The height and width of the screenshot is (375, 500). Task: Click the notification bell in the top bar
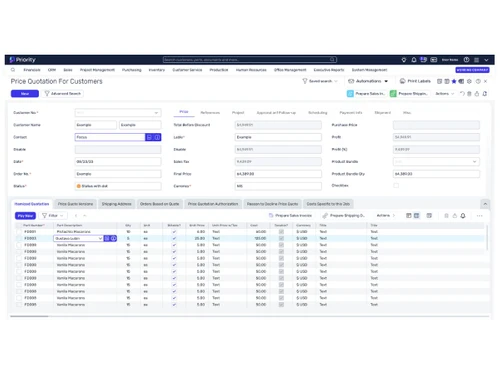[x=414, y=60]
